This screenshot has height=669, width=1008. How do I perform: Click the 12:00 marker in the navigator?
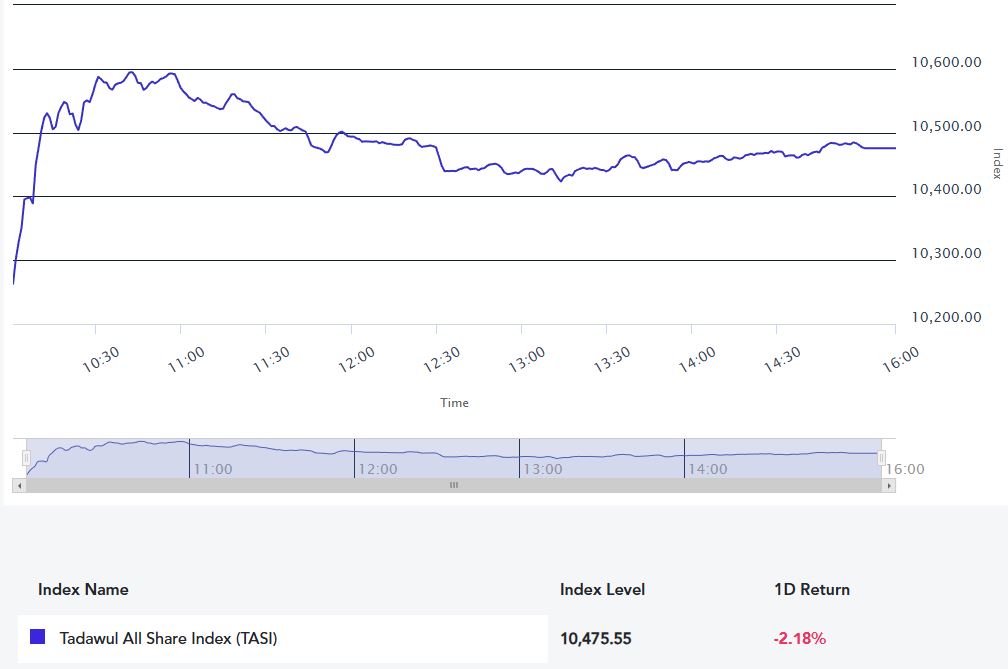coord(377,468)
